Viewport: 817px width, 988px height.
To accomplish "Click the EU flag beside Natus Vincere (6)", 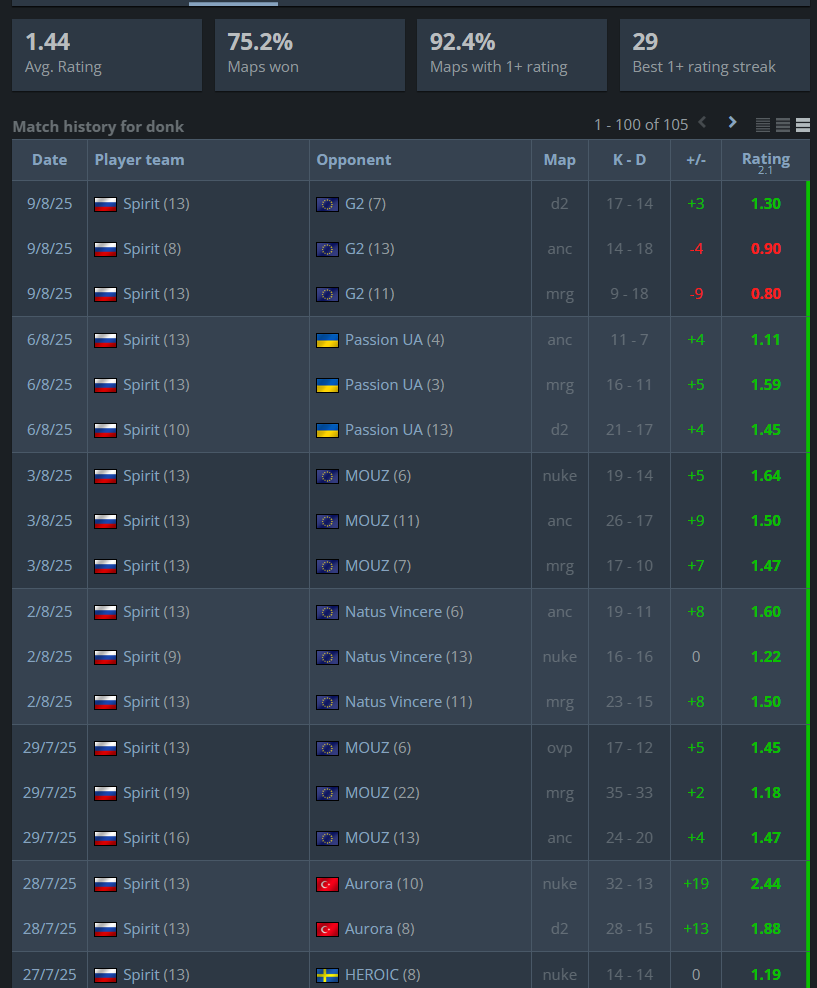I will pos(327,612).
